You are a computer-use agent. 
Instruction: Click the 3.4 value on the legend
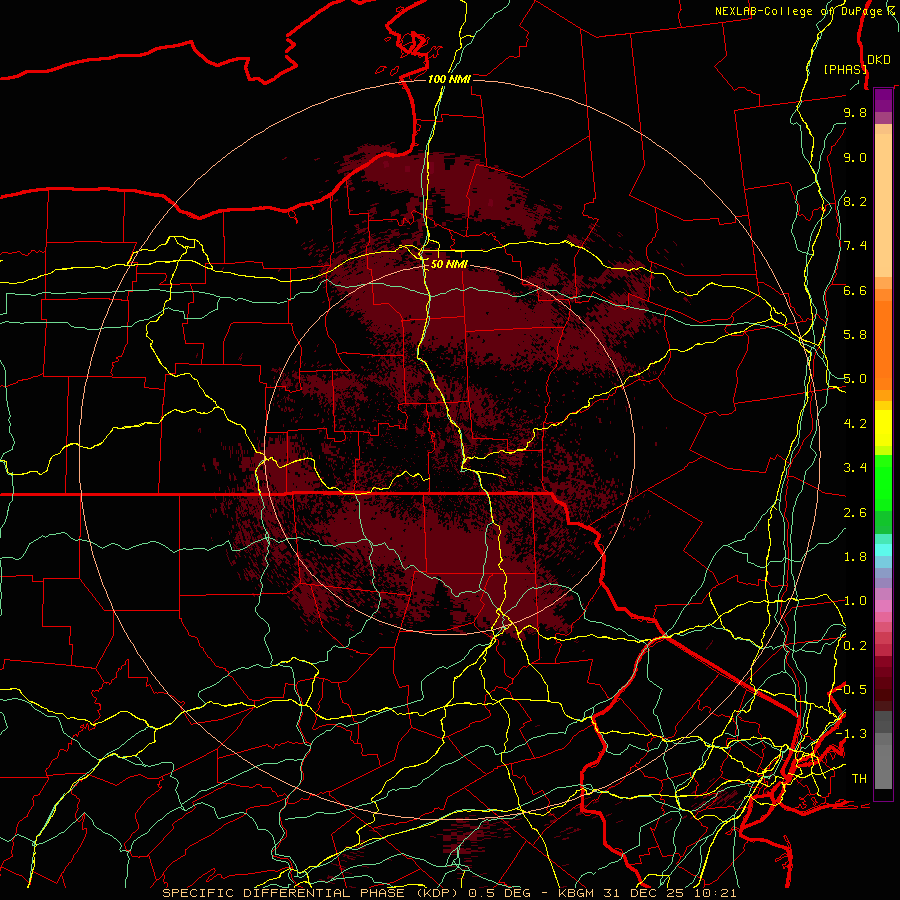coord(855,468)
